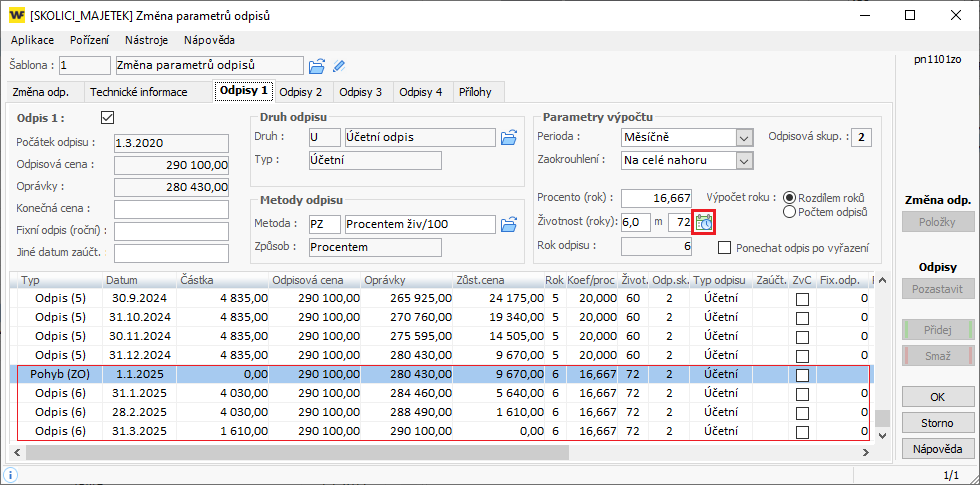Enable Ponechat odpis po vyřazení checkbox
Viewport: 980px width, 485px height.
point(726,248)
